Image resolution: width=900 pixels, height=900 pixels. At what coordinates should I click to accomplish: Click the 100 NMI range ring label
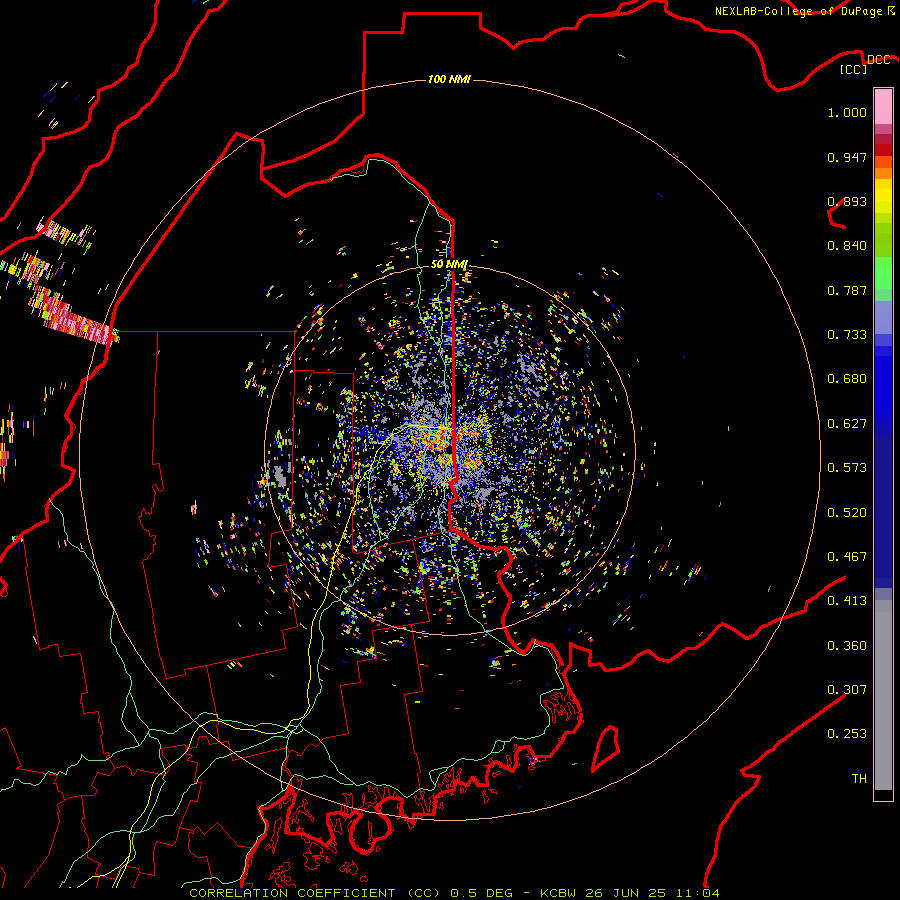pyautogui.click(x=449, y=79)
